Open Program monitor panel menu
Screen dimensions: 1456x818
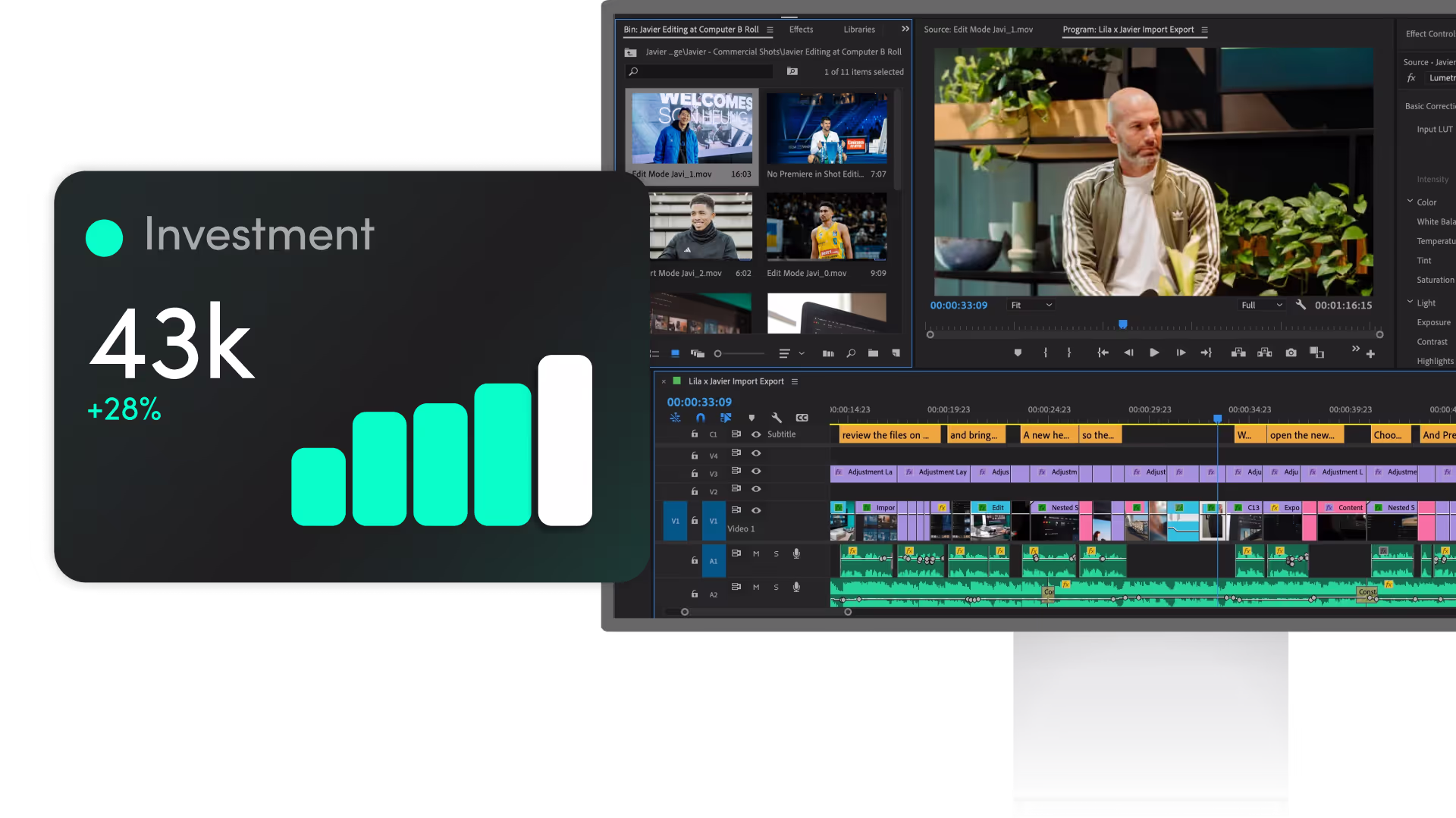point(1204,30)
